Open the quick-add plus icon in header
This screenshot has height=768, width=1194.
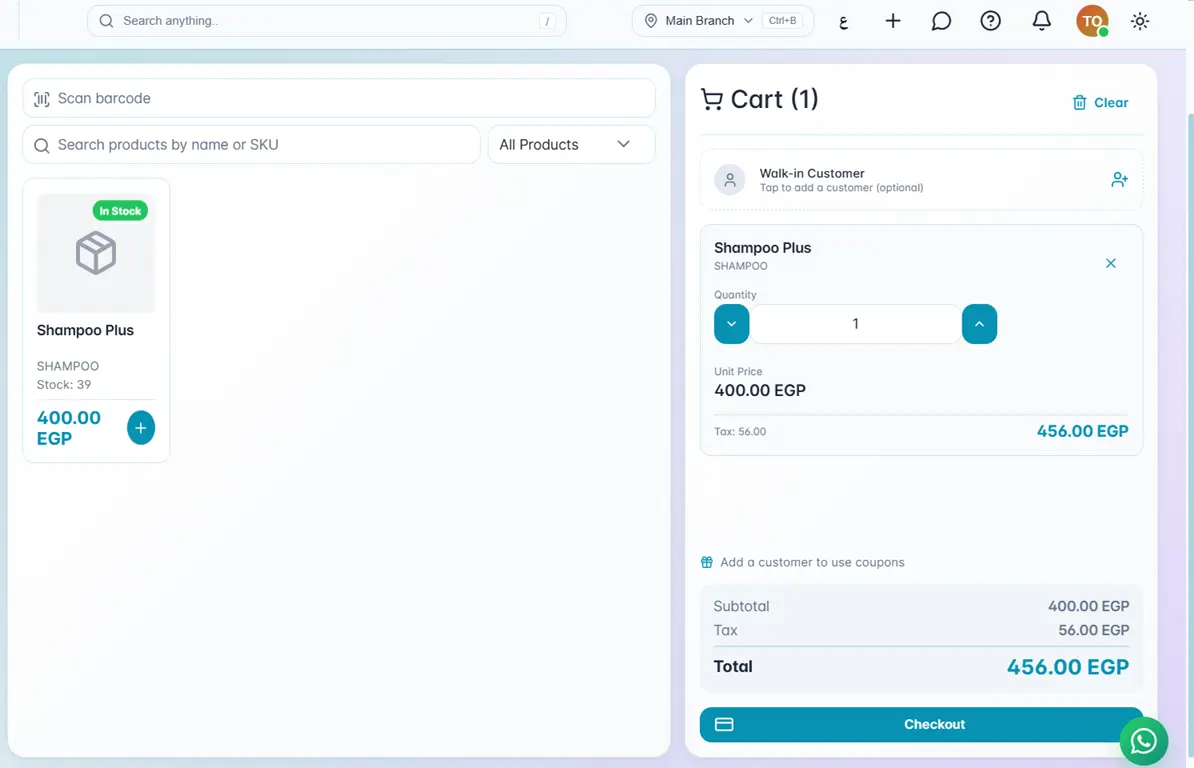(x=892, y=21)
